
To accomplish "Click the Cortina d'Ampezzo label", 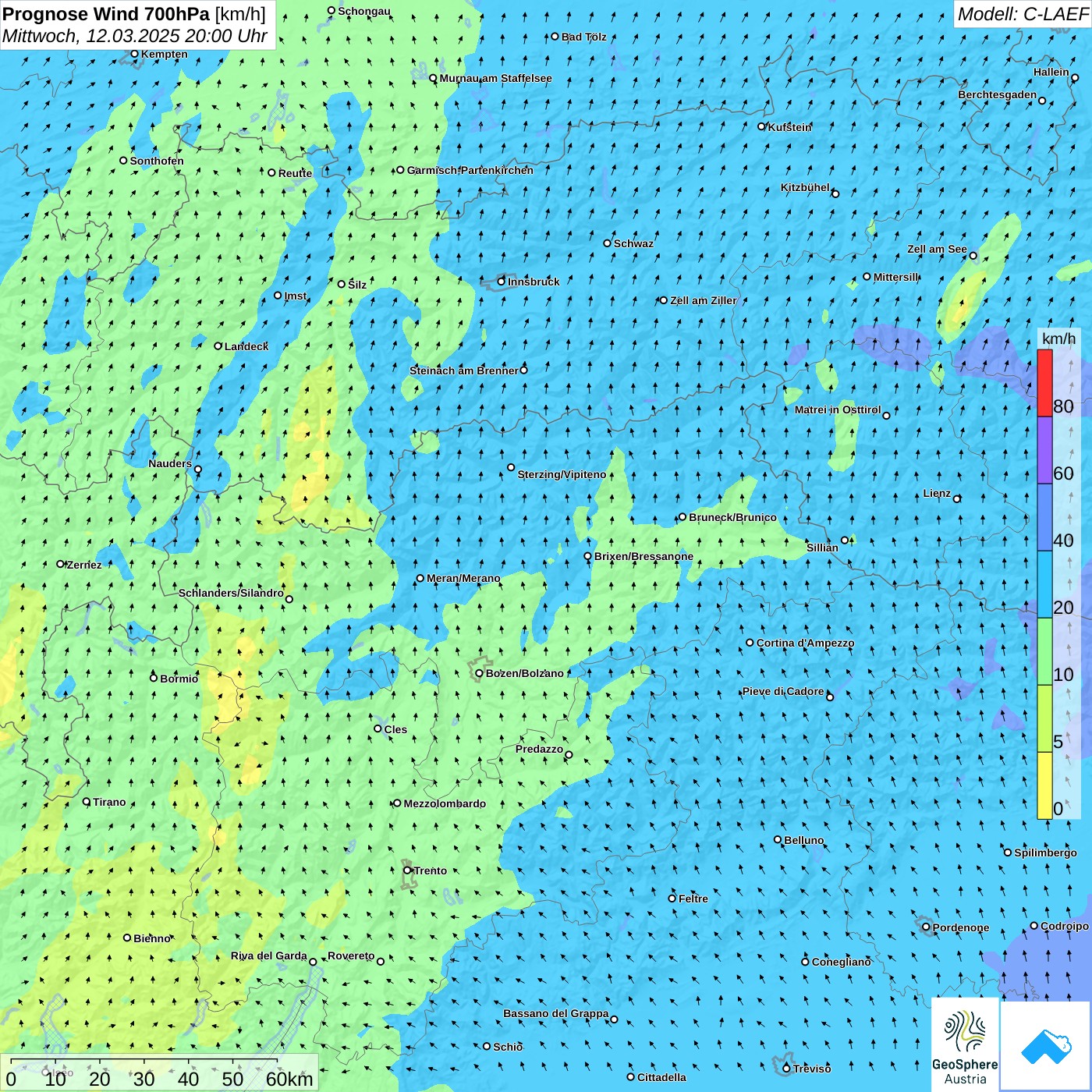I will pos(805,643).
